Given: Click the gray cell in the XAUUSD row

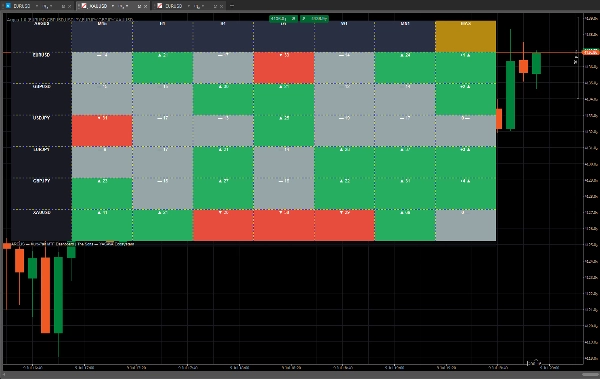Looking at the screenshot, I should coord(465,225).
